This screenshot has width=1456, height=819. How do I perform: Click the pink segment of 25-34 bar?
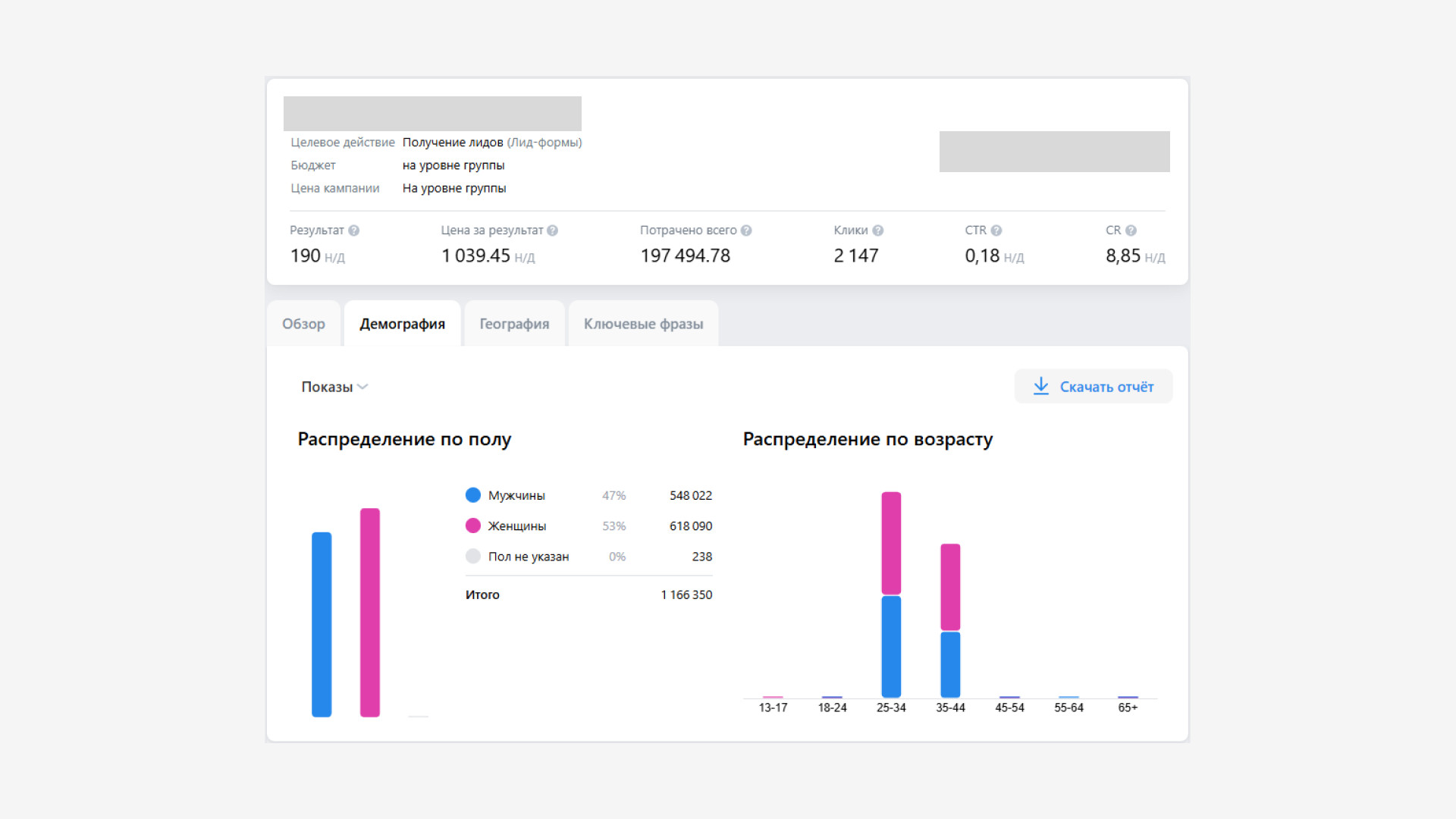point(891,543)
